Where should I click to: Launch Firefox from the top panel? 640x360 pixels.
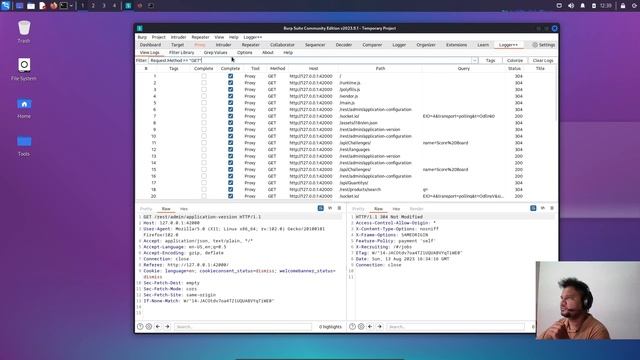point(53,6)
